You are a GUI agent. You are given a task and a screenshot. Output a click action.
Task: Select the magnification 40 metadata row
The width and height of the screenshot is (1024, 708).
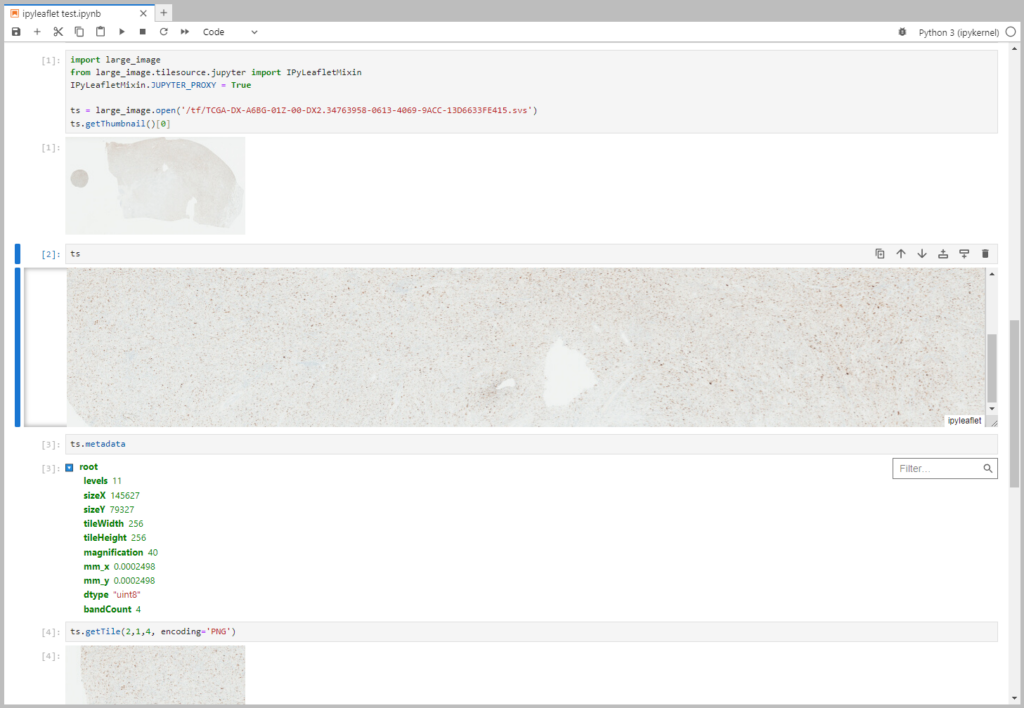click(x=120, y=552)
